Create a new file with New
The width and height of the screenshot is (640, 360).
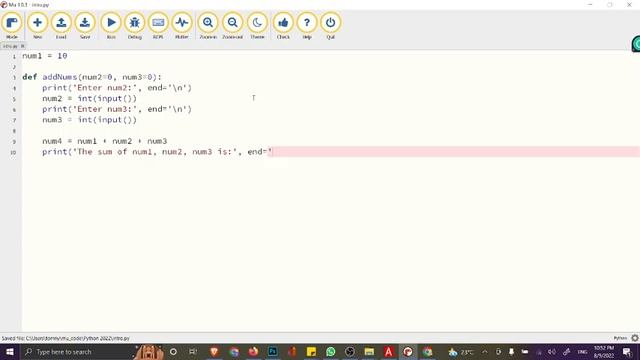point(37,26)
